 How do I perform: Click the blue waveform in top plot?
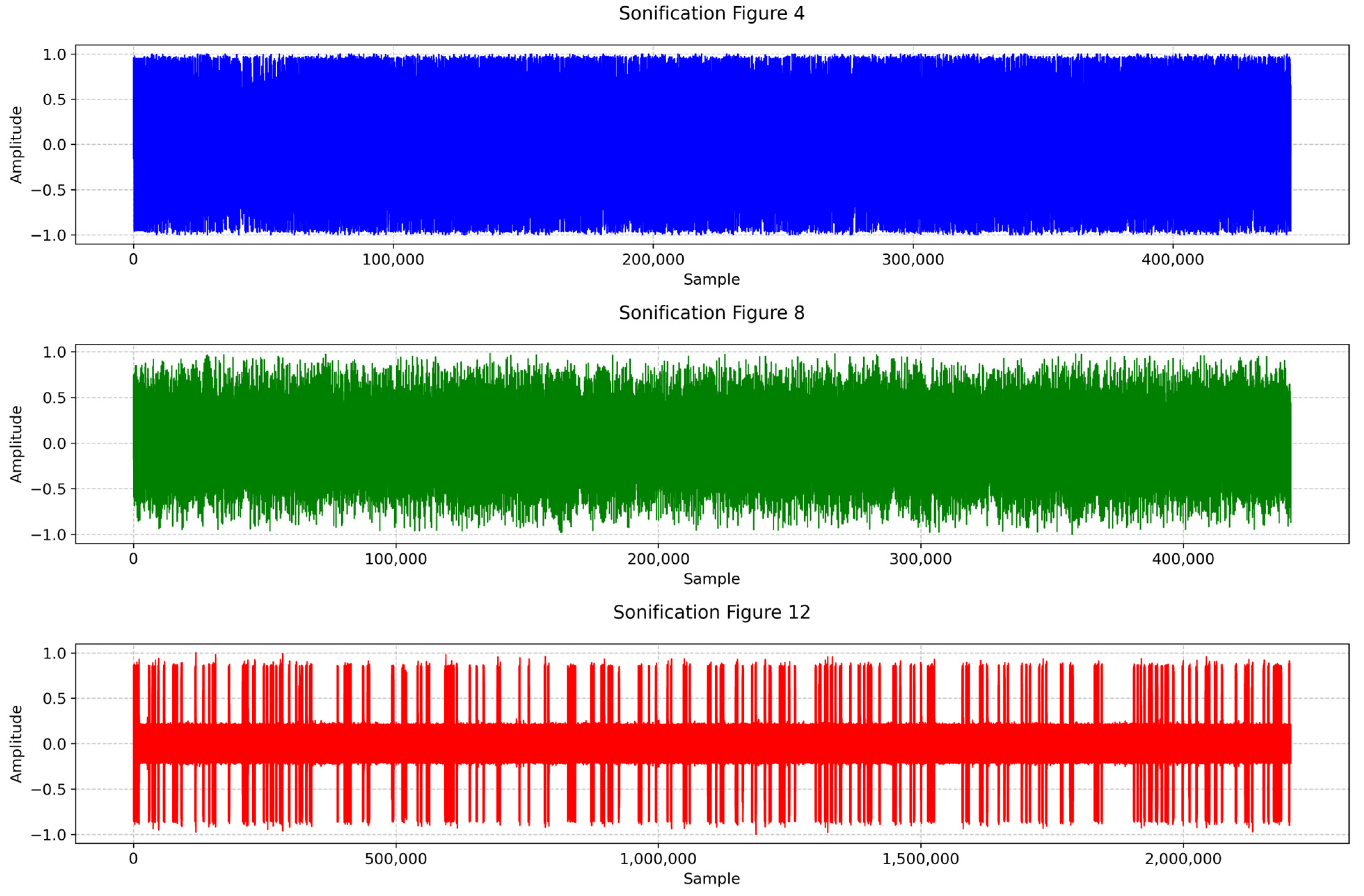click(x=711, y=144)
